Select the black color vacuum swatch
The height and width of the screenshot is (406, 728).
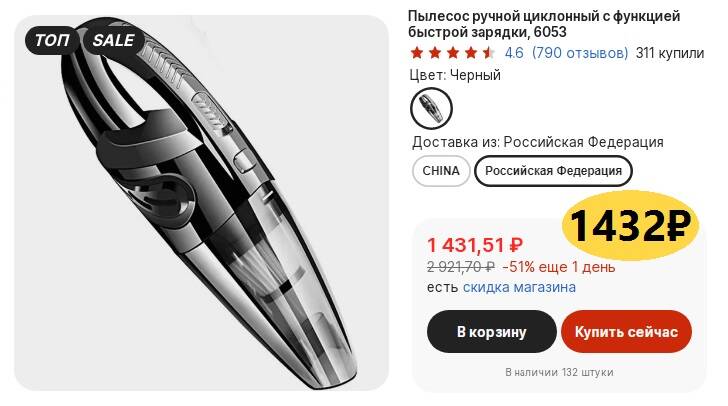[431, 108]
